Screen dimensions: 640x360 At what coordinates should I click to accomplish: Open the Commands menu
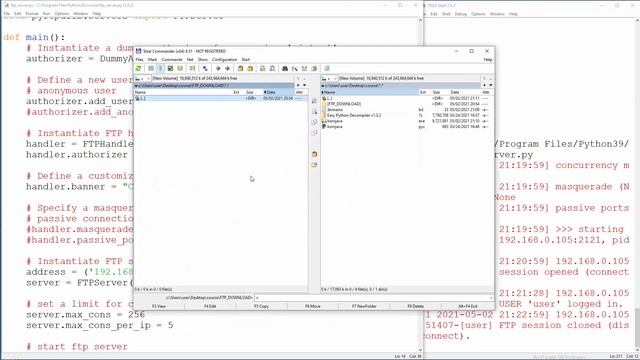click(x=172, y=60)
